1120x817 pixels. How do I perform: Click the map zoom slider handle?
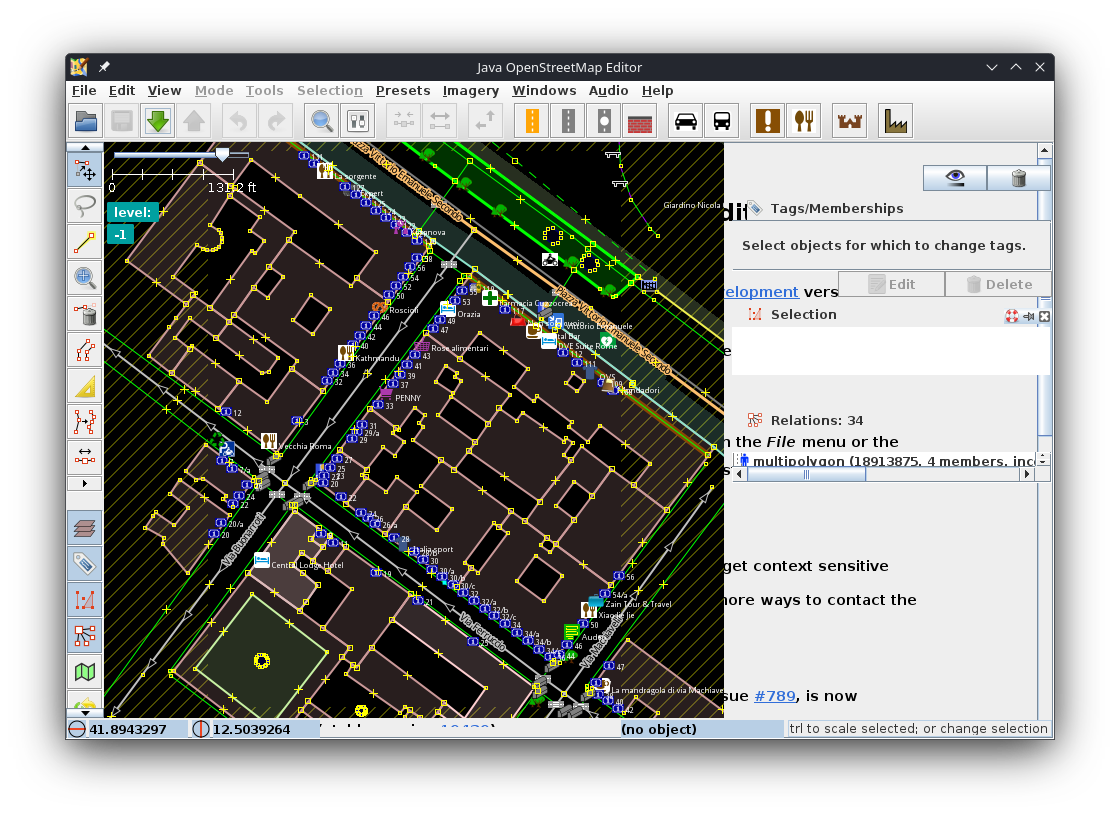(x=222, y=154)
